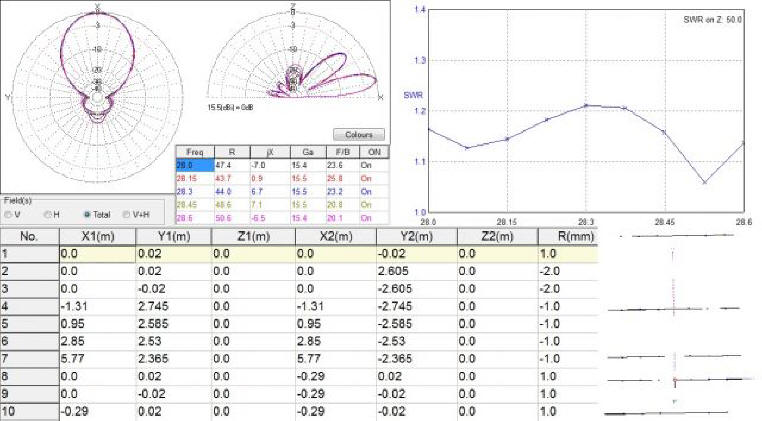Screen dimensions: 762x421
Task: Click Y2 value 2.605 in wire 2
Action: [416, 271]
